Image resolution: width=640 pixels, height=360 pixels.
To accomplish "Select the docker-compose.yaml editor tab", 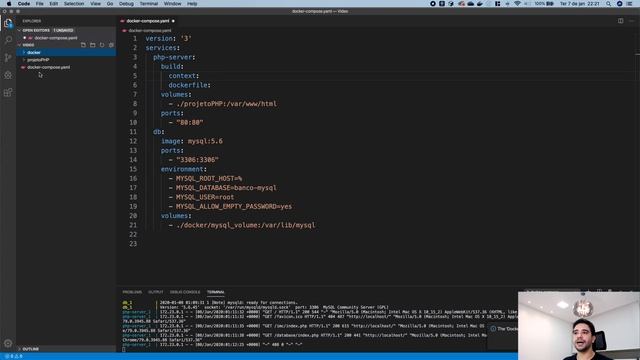I will tap(147, 21).
